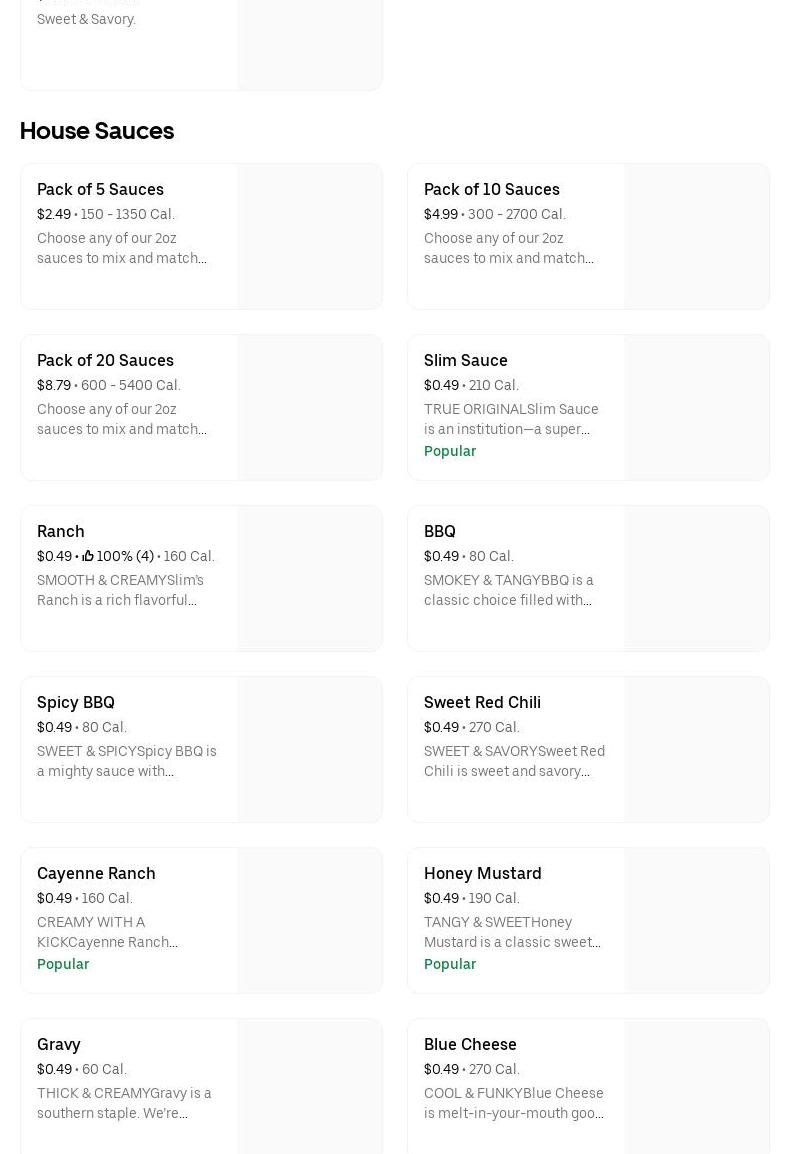Click the thumbs-up rating icon on Ranch
Screen dimensions: 804x1154
[88, 556]
